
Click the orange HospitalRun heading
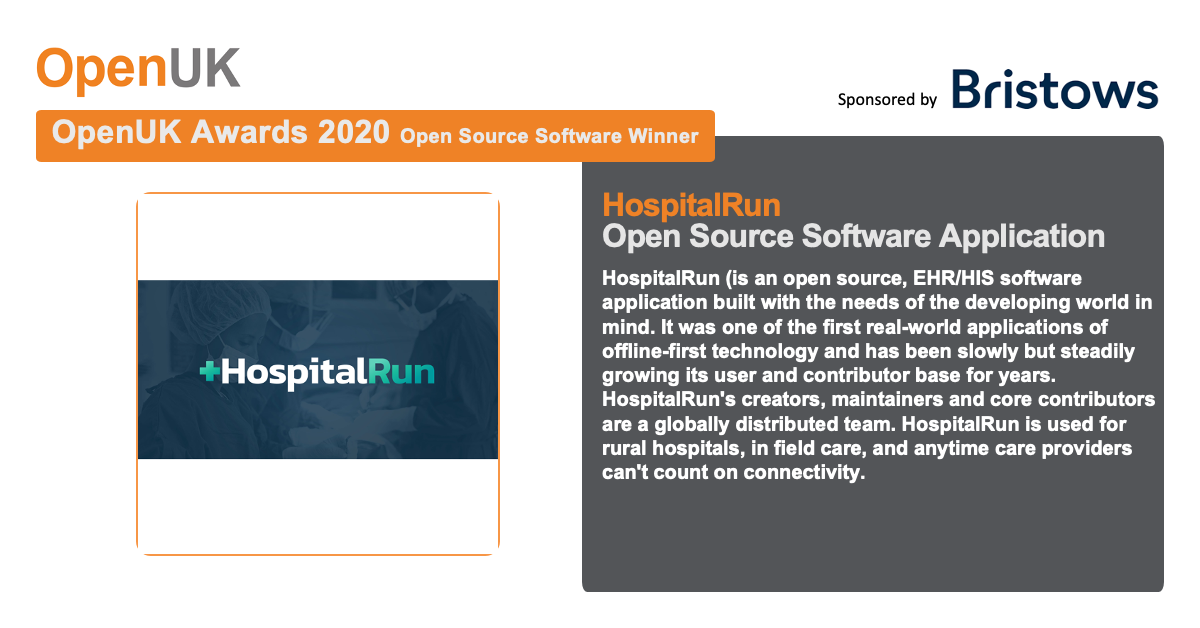(691, 205)
